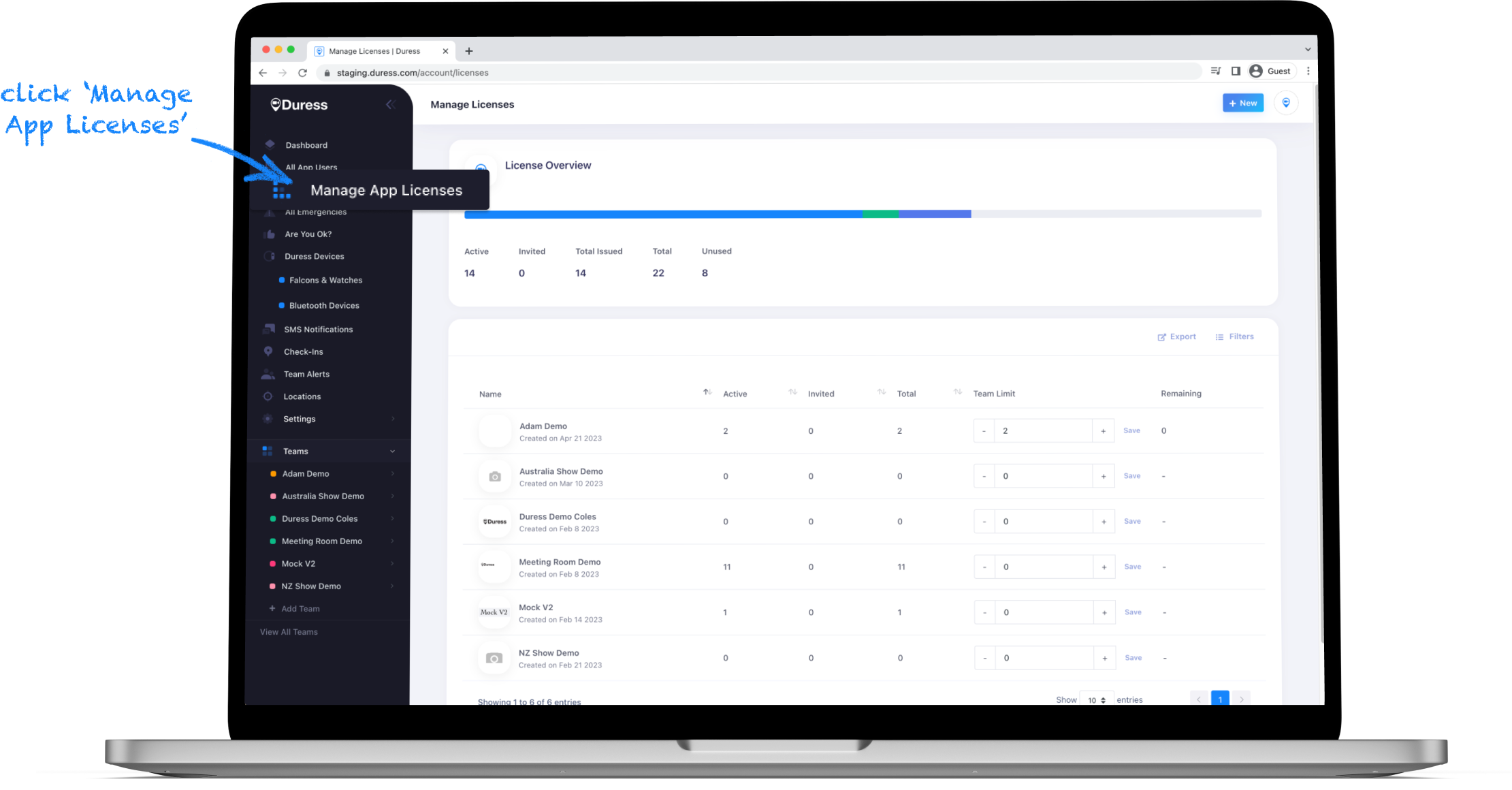Increase Australia Show Demo team limit
Viewport: 1512px width, 790px height.
[x=1104, y=476]
